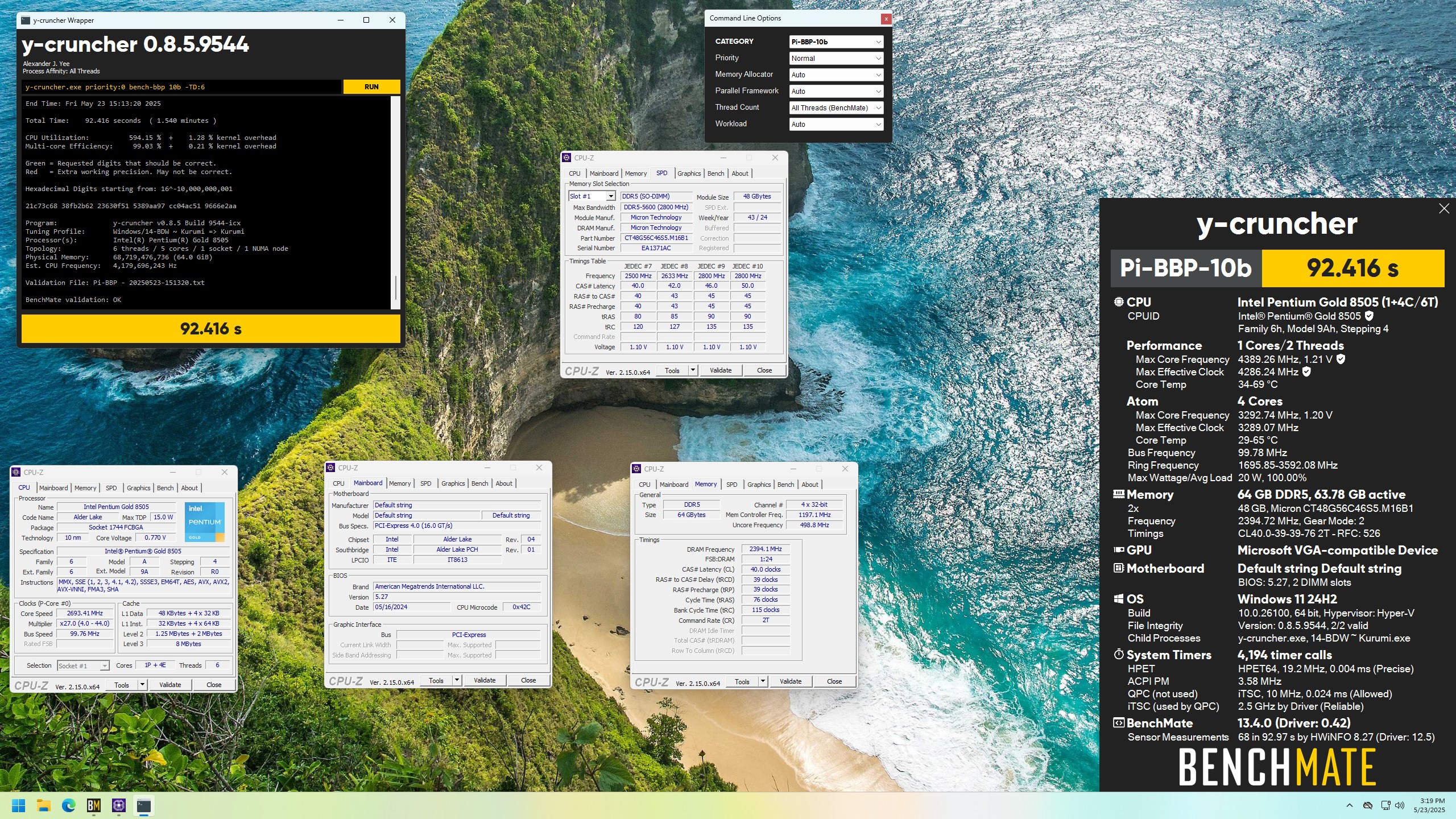
Task: Select Mainboard tab in CPU window
Action: tap(53, 488)
